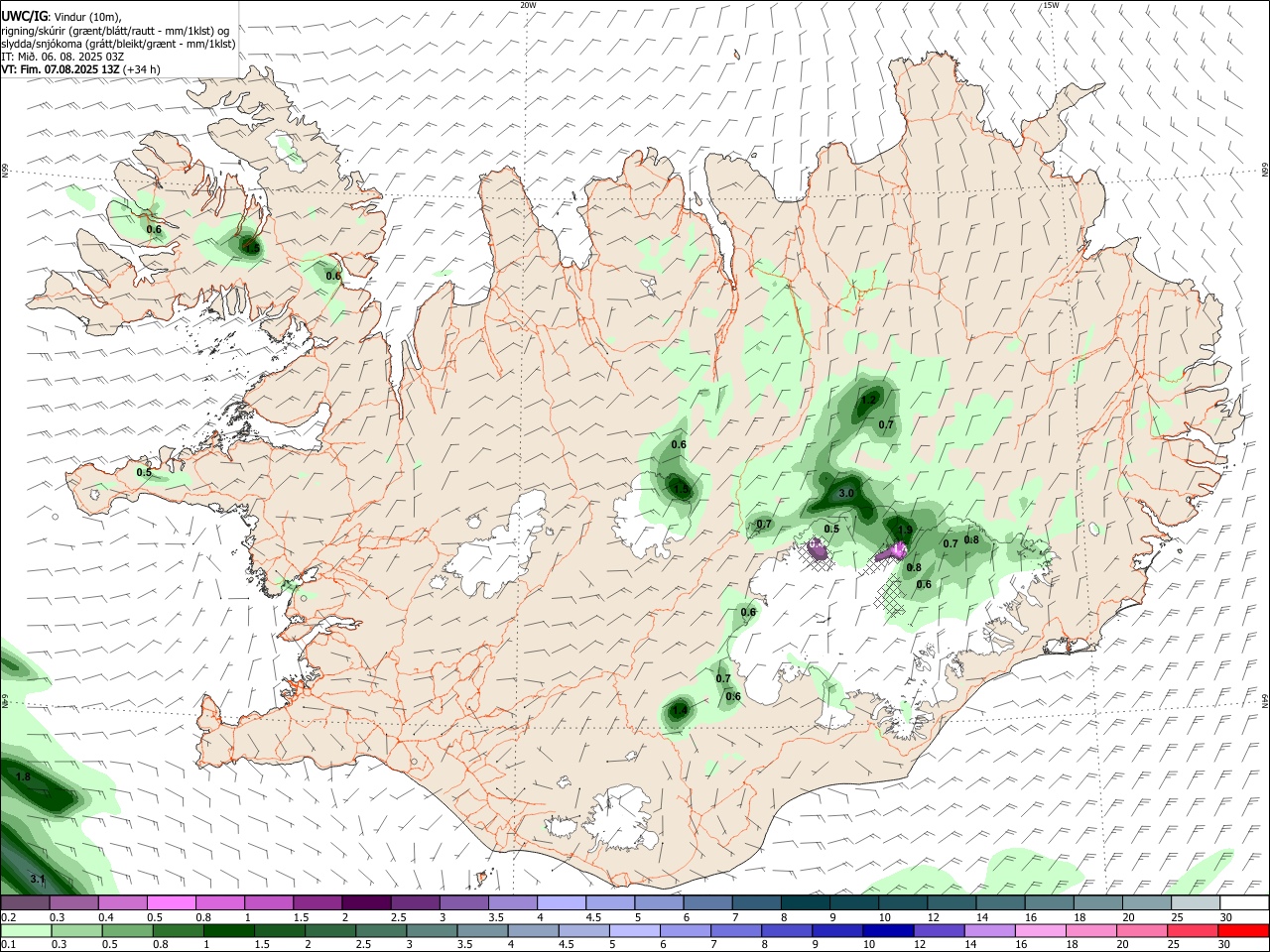Select the 14–16 grey-teal swatch on upper scale
The height and width of the screenshot is (952, 1270).
[1000, 903]
